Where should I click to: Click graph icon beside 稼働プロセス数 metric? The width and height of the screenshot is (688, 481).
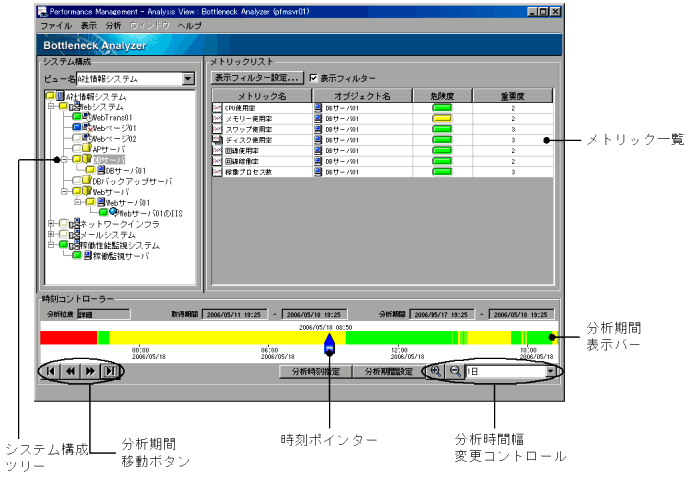pos(217,172)
